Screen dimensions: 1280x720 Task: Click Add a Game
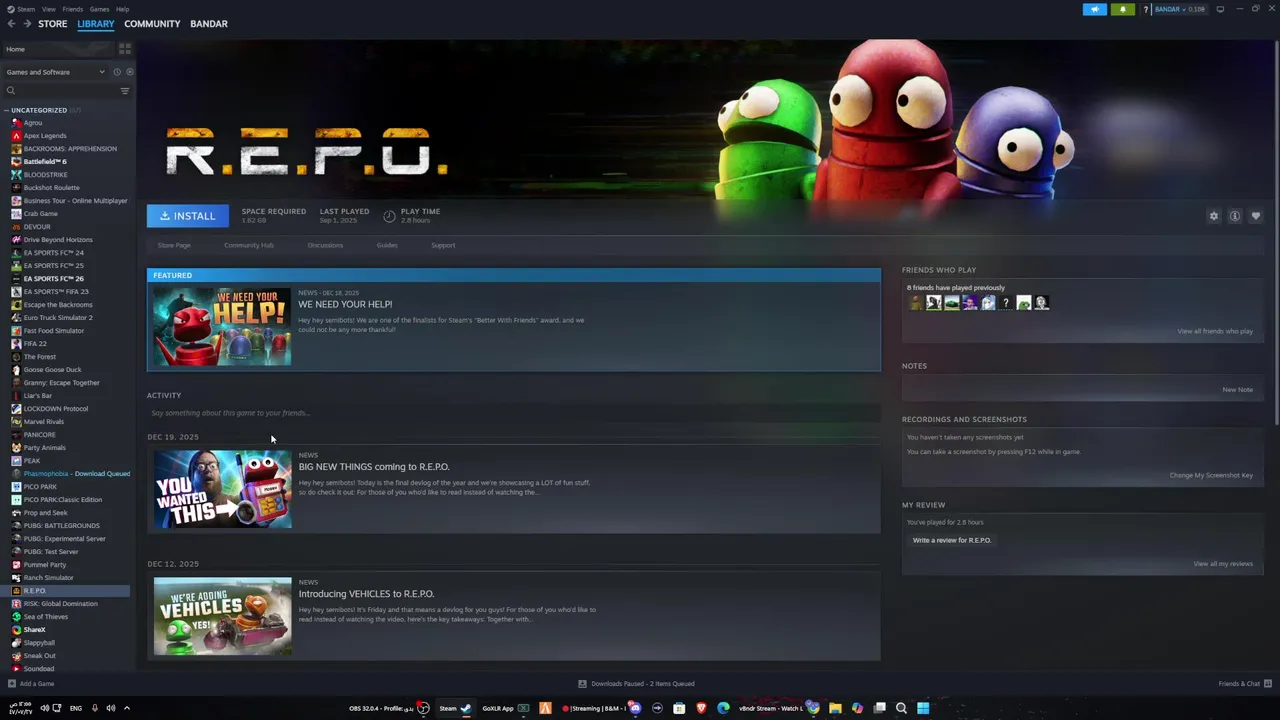click(x=31, y=684)
